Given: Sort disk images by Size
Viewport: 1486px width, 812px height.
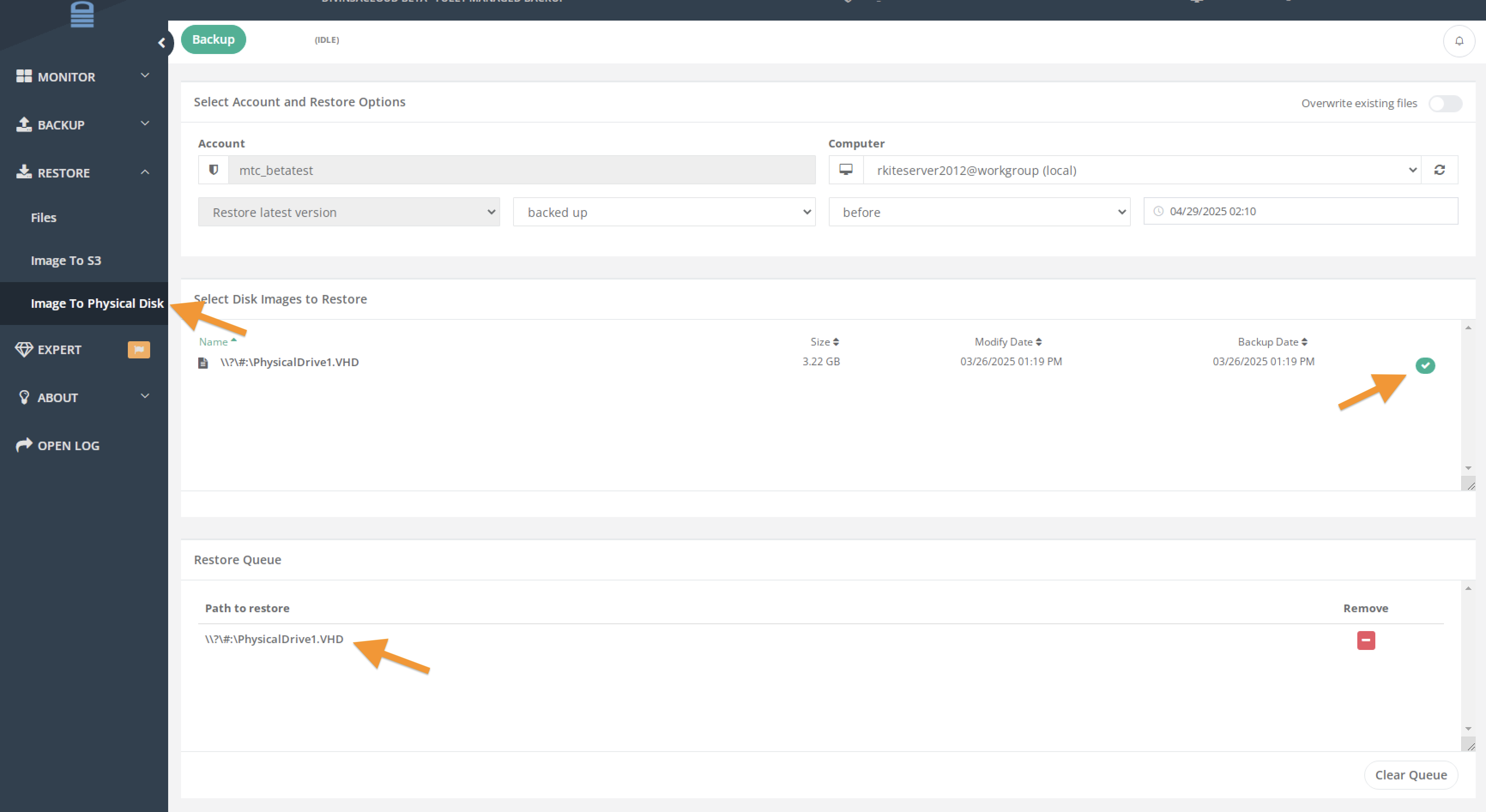Looking at the screenshot, I should point(825,341).
